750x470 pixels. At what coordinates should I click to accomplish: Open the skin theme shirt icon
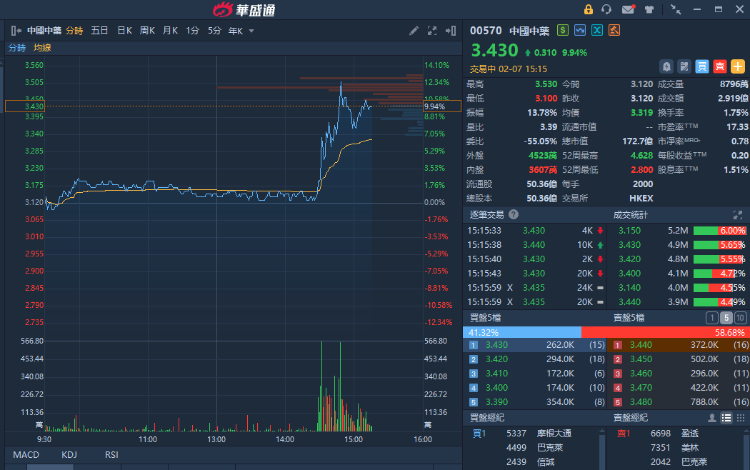pos(649,9)
